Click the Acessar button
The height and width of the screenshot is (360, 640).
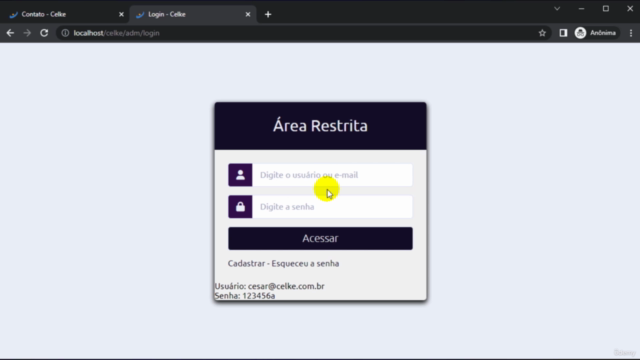click(x=320, y=238)
